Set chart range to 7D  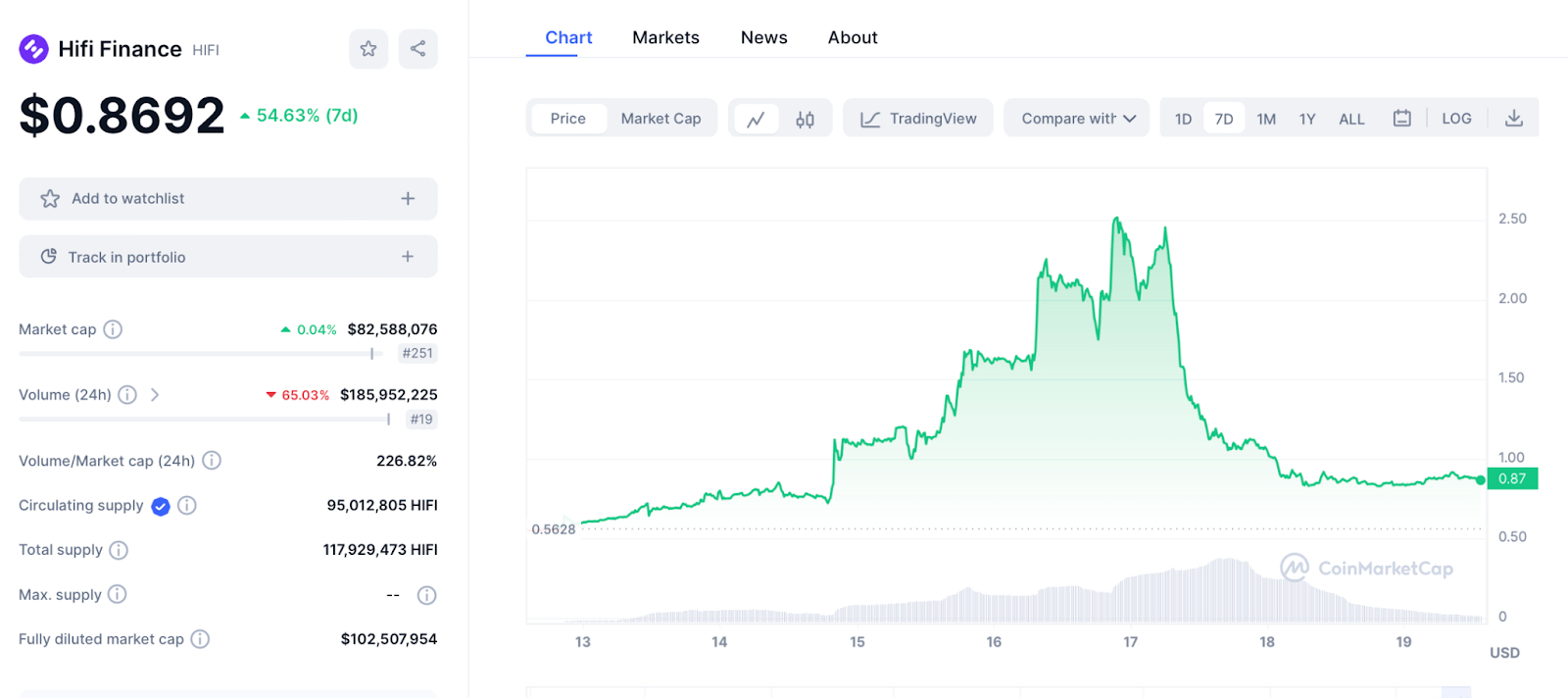(x=1224, y=119)
